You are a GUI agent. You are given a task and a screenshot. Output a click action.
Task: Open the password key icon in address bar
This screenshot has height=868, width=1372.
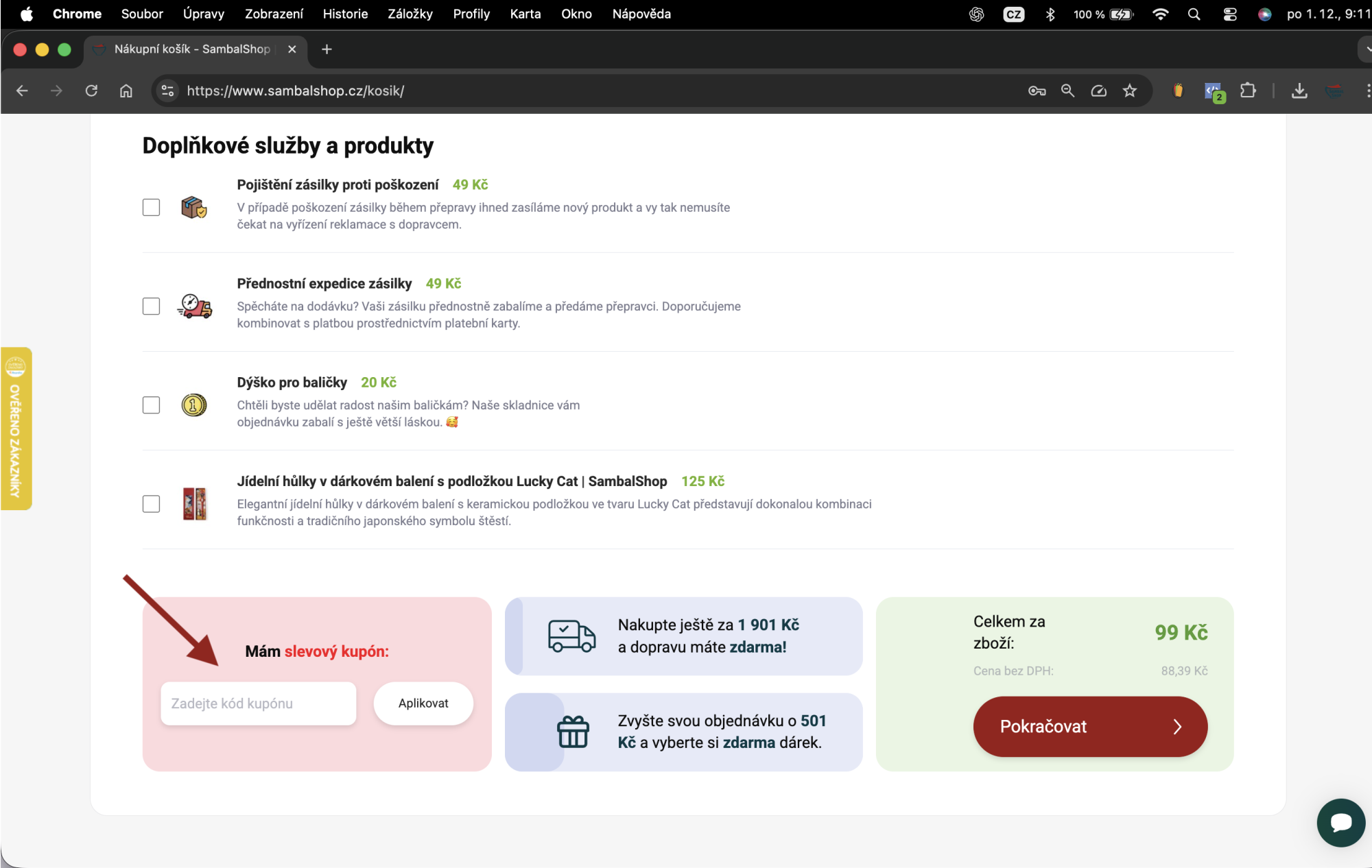click(1037, 91)
